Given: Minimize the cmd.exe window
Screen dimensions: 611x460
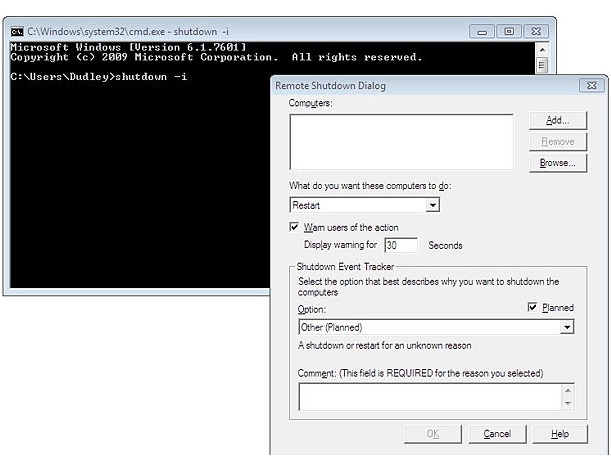Looking at the screenshot, I should [482, 32].
